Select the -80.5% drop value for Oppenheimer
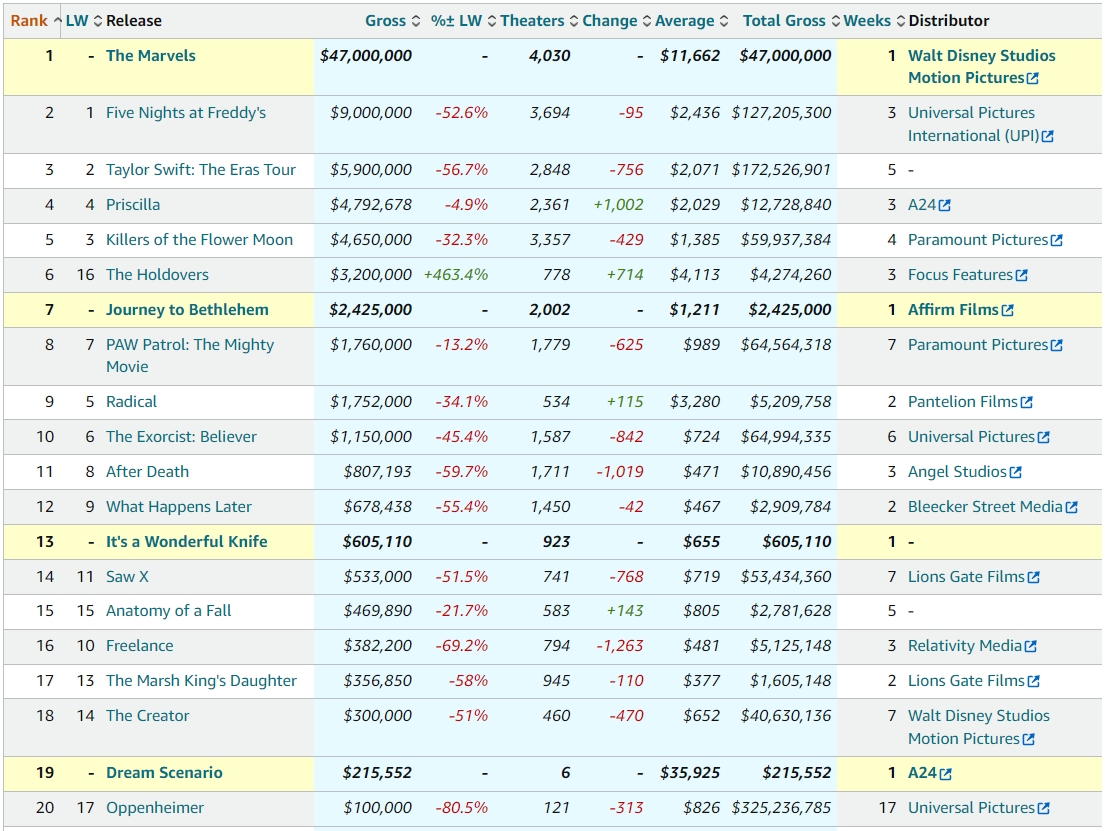 coord(462,808)
